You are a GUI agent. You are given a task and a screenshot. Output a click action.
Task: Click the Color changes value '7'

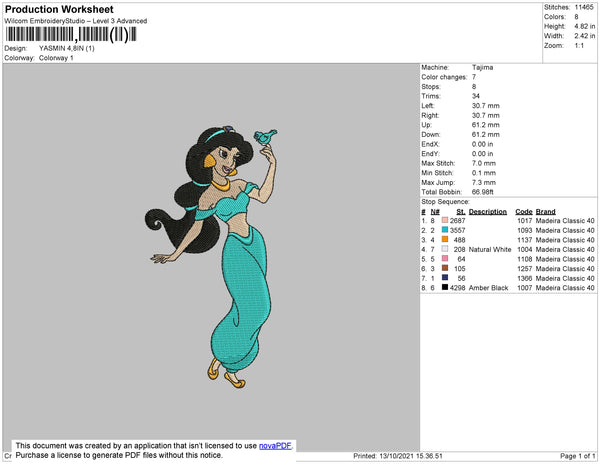[x=474, y=77]
